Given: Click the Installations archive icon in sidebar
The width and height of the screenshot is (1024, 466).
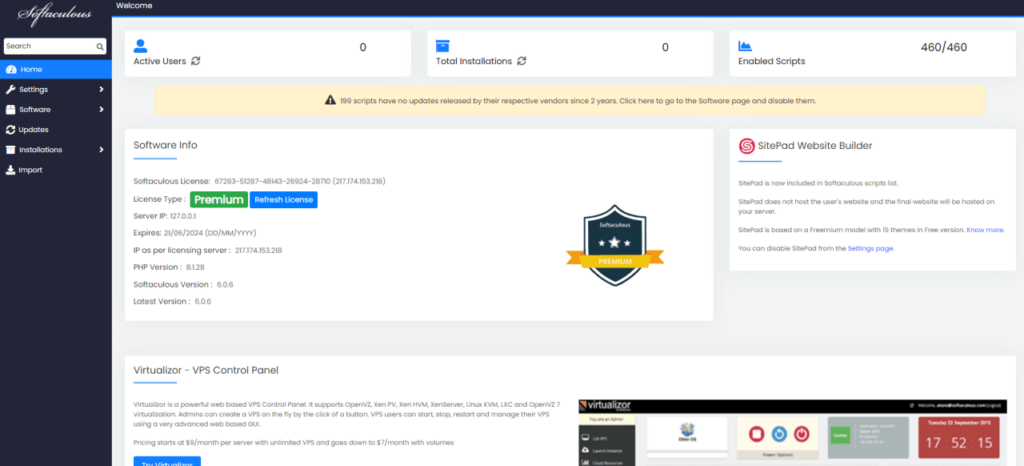Looking at the screenshot, I should 10,149.
